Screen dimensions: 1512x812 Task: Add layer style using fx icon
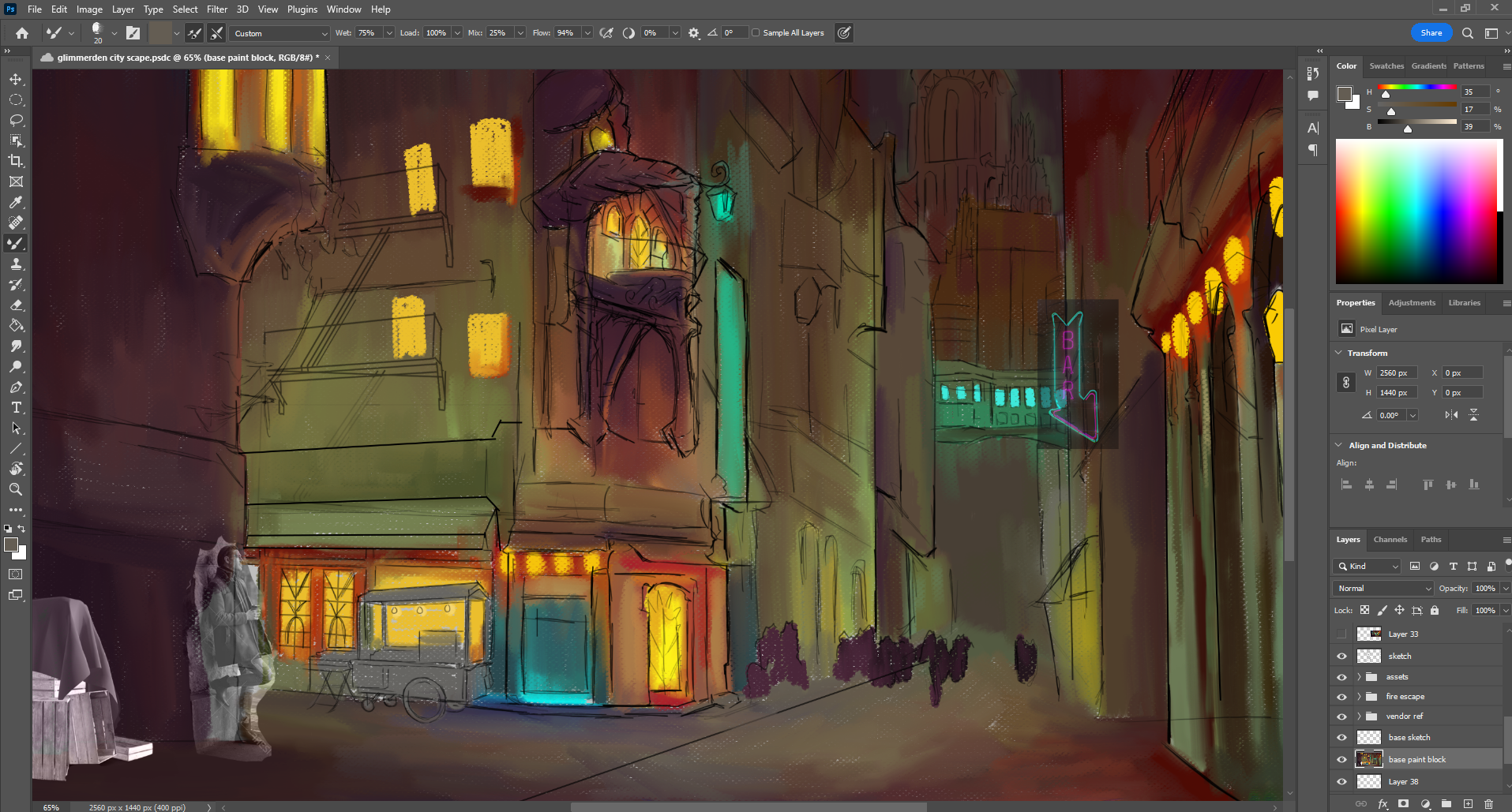tap(1383, 804)
